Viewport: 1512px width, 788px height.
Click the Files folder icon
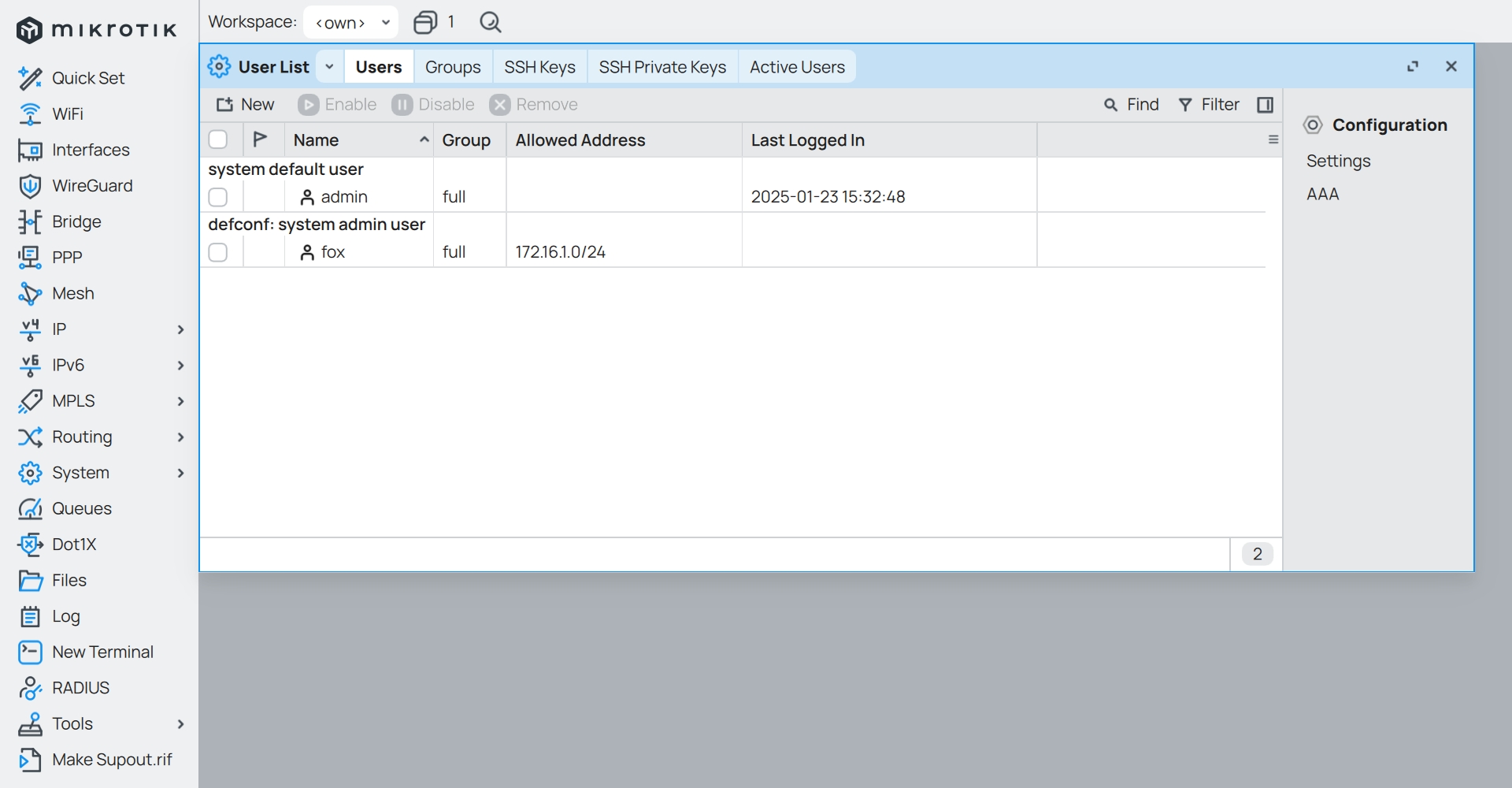click(x=30, y=580)
